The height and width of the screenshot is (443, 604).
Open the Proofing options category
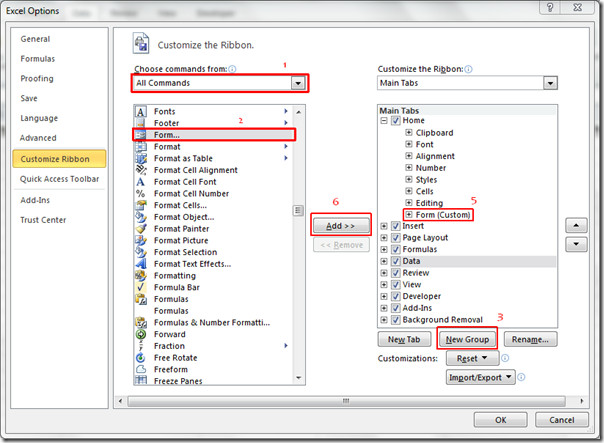click(37, 78)
